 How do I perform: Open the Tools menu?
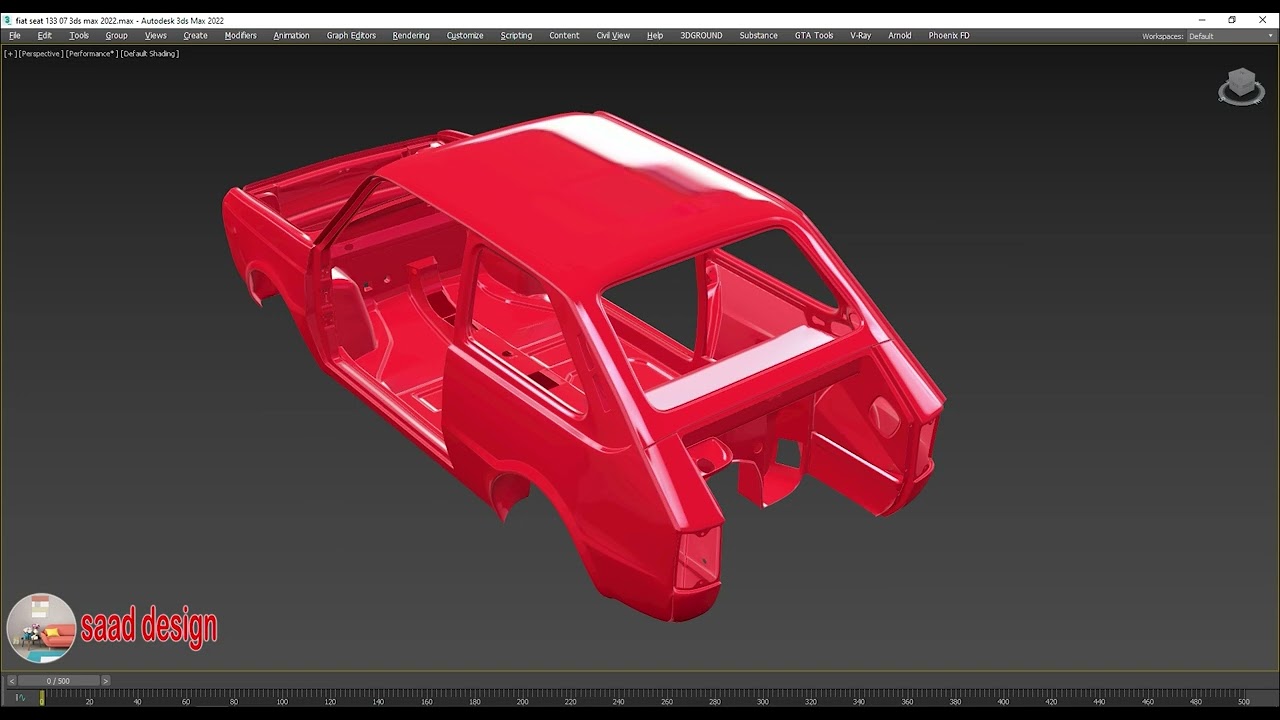[x=79, y=35]
